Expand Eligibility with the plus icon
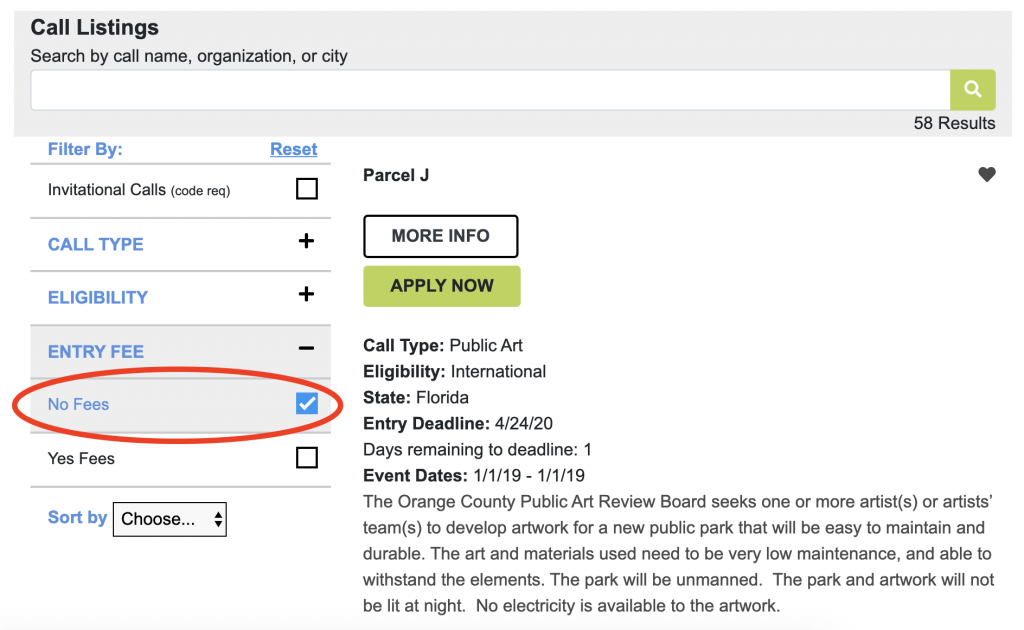This screenshot has width=1024, height=630. pyautogui.click(x=306, y=295)
